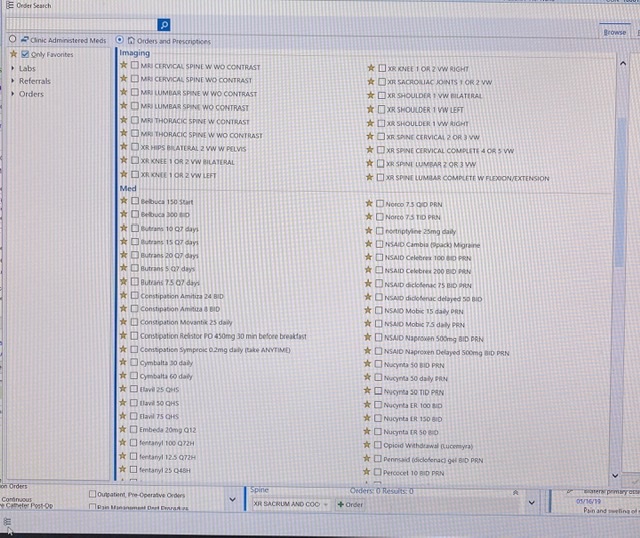Expand the Orders tree node
The image size is (640, 538).
click(x=13, y=93)
